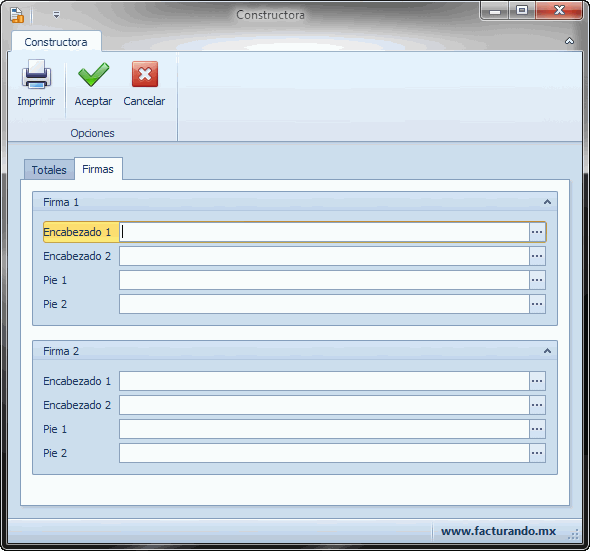Collapse the Firma 1 group
The image size is (590, 551).
coord(547,202)
